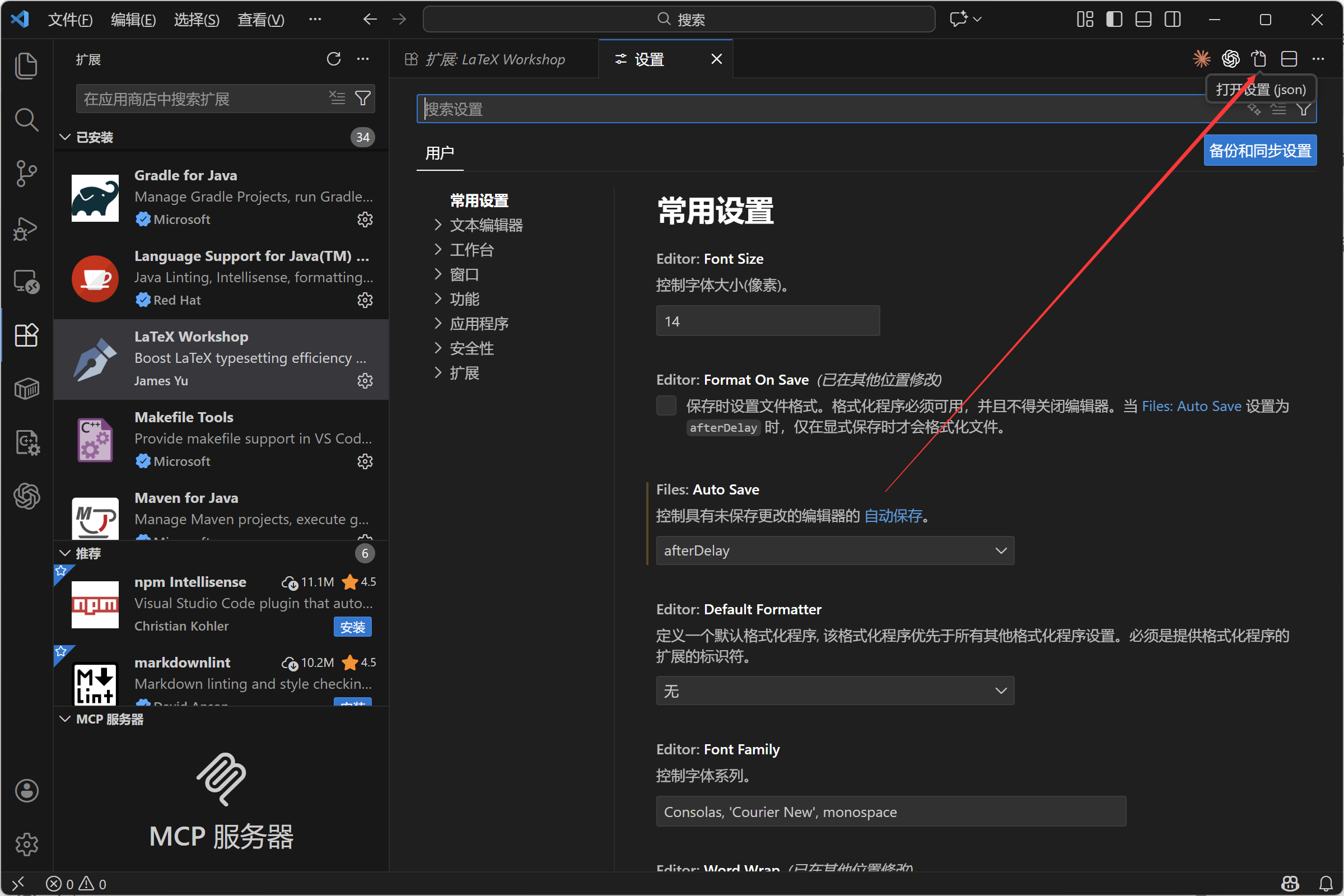The width and height of the screenshot is (1344, 896).
Task: Open the Accounts icon in activity bar
Action: point(26,791)
